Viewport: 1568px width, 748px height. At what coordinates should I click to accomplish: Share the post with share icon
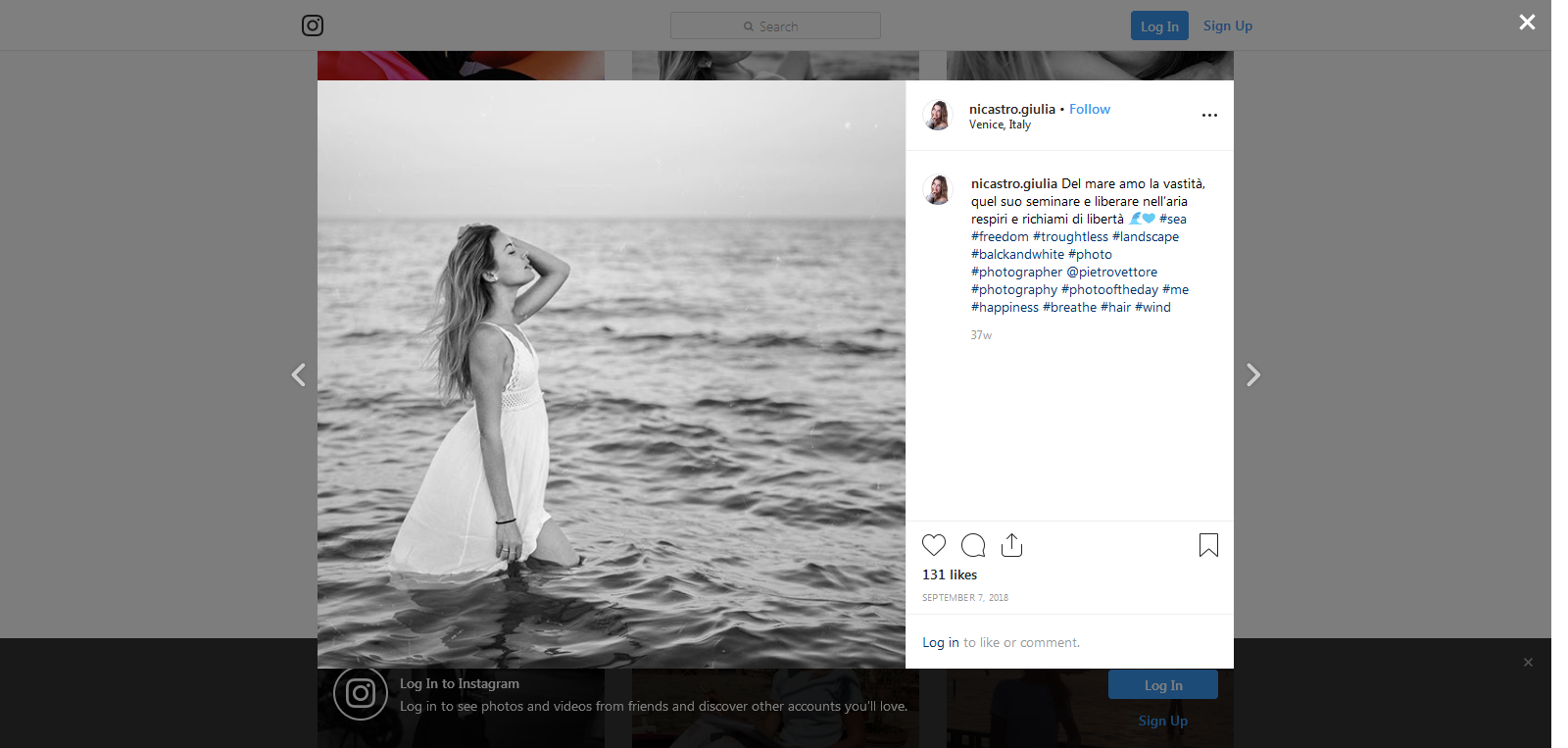pos(1012,545)
